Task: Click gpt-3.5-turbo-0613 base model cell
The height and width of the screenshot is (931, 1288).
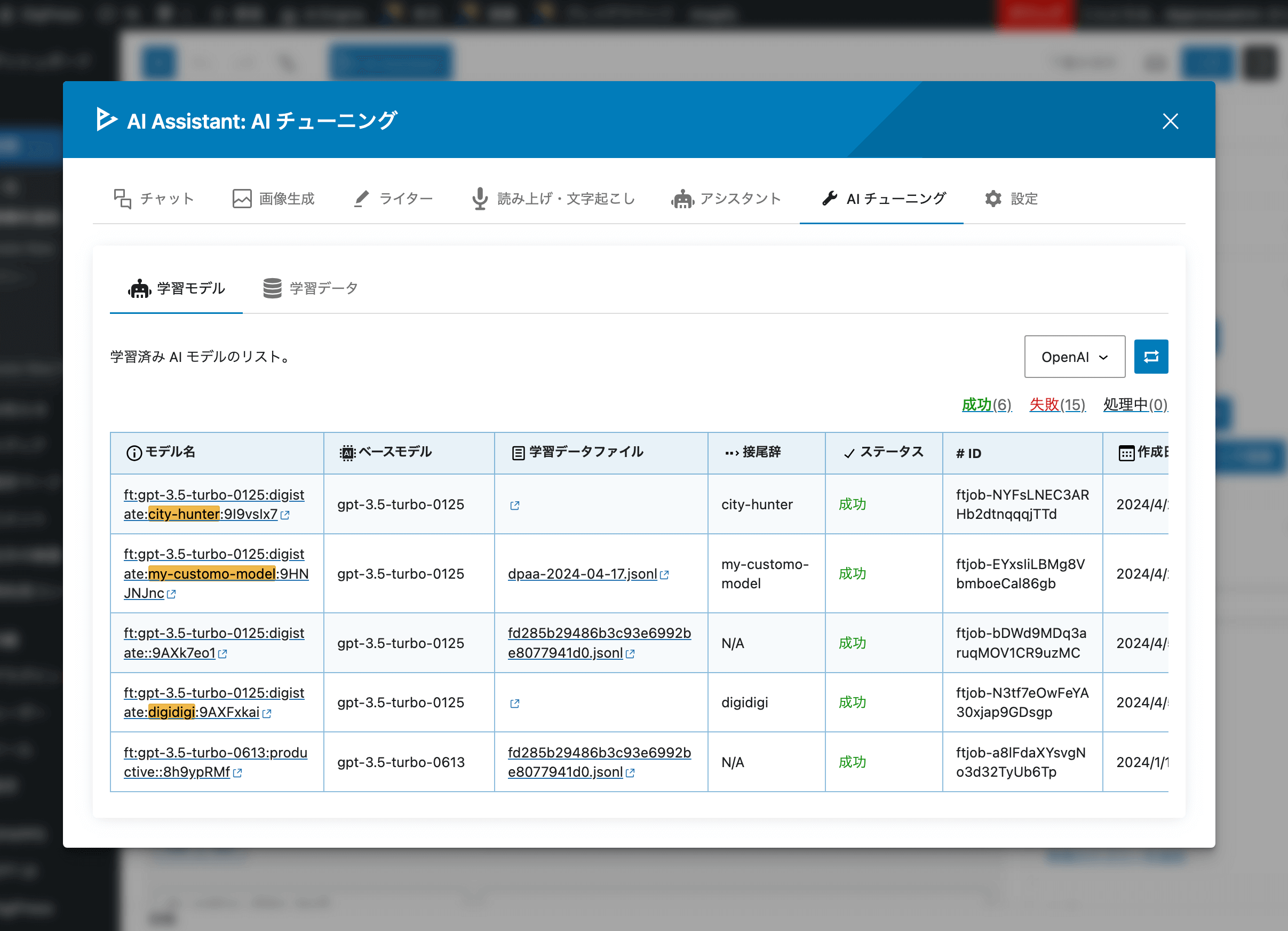Action: click(x=409, y=762)
